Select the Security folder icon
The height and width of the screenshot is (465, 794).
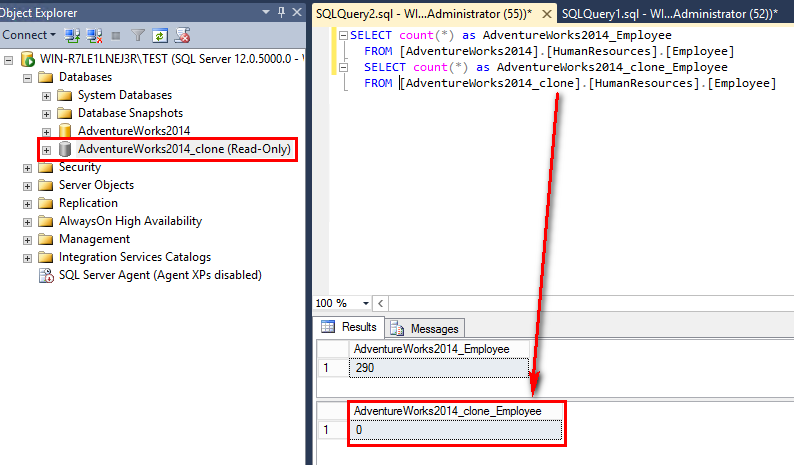pyautogui.click(x=46, y=167)
